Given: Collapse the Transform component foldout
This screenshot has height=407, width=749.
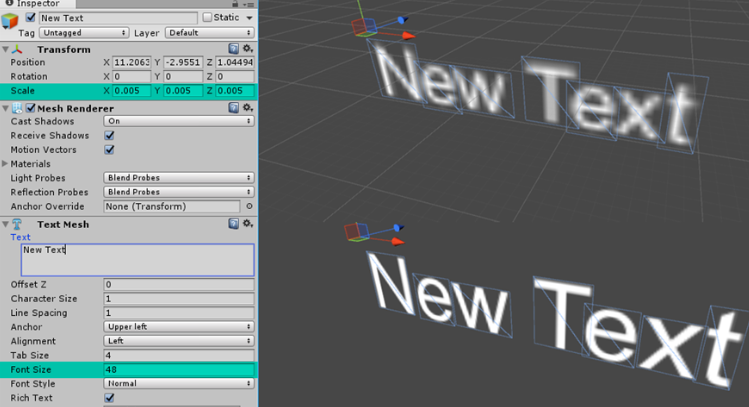Looking at the screenshot, I should [5, 49].
